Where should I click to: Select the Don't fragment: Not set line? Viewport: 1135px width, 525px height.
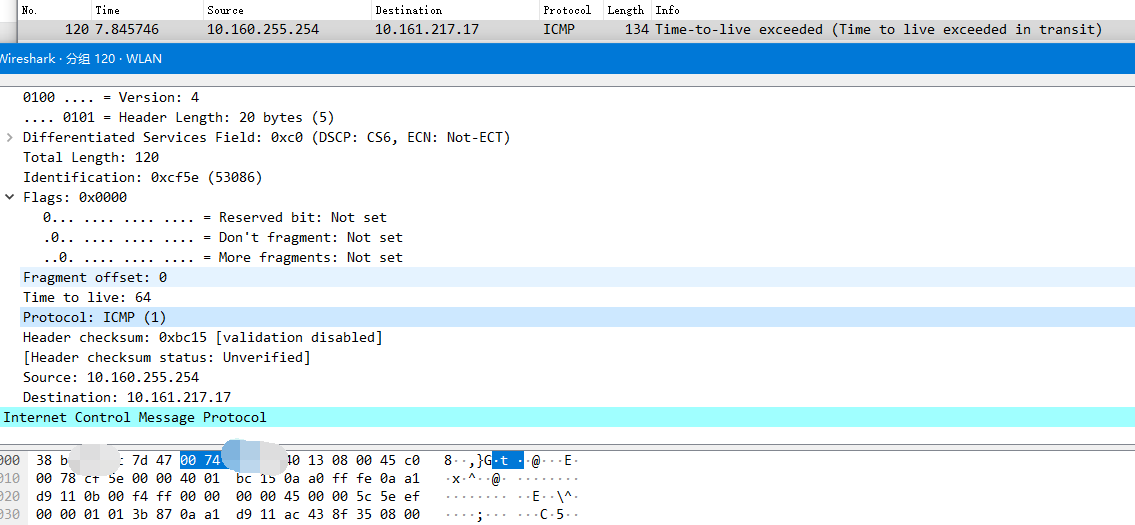click(222, 237)
